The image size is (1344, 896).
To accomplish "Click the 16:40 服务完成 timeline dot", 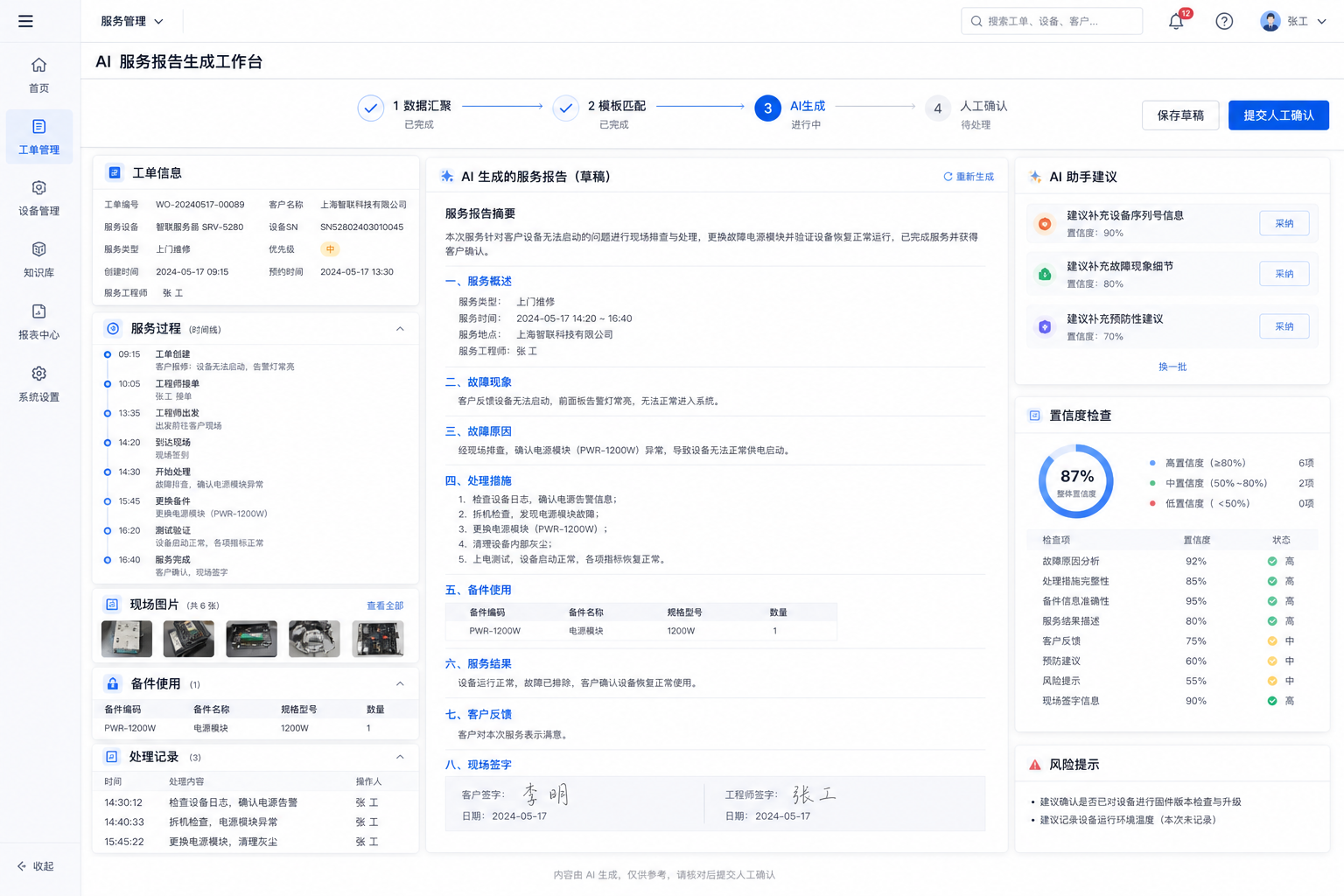I will (x=108, y=560).
